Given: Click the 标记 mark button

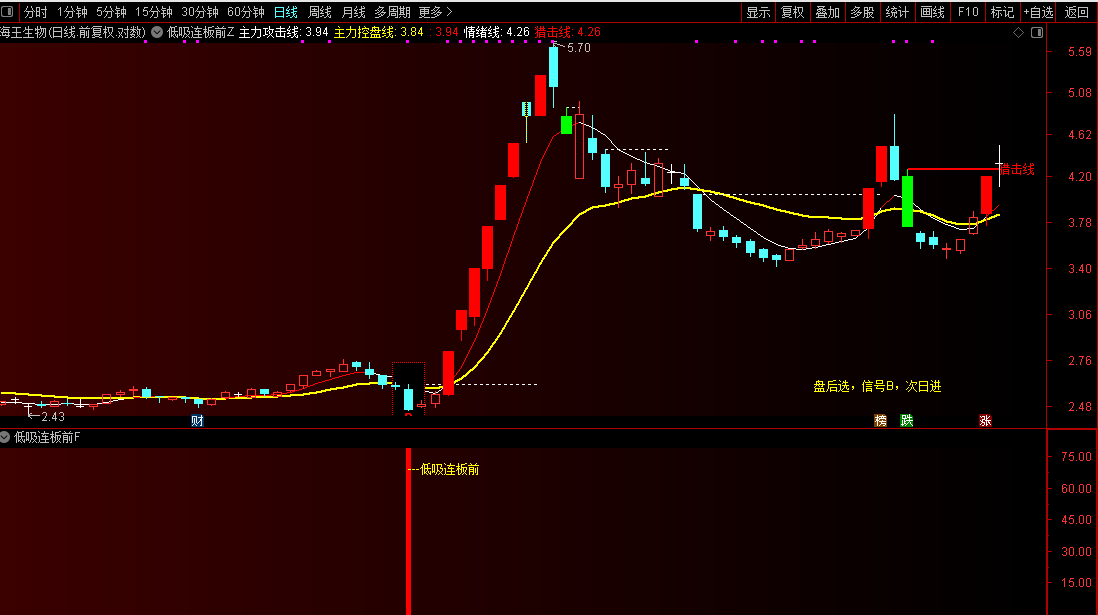Looking at the screenshot, I should [x=1003, y=12].
